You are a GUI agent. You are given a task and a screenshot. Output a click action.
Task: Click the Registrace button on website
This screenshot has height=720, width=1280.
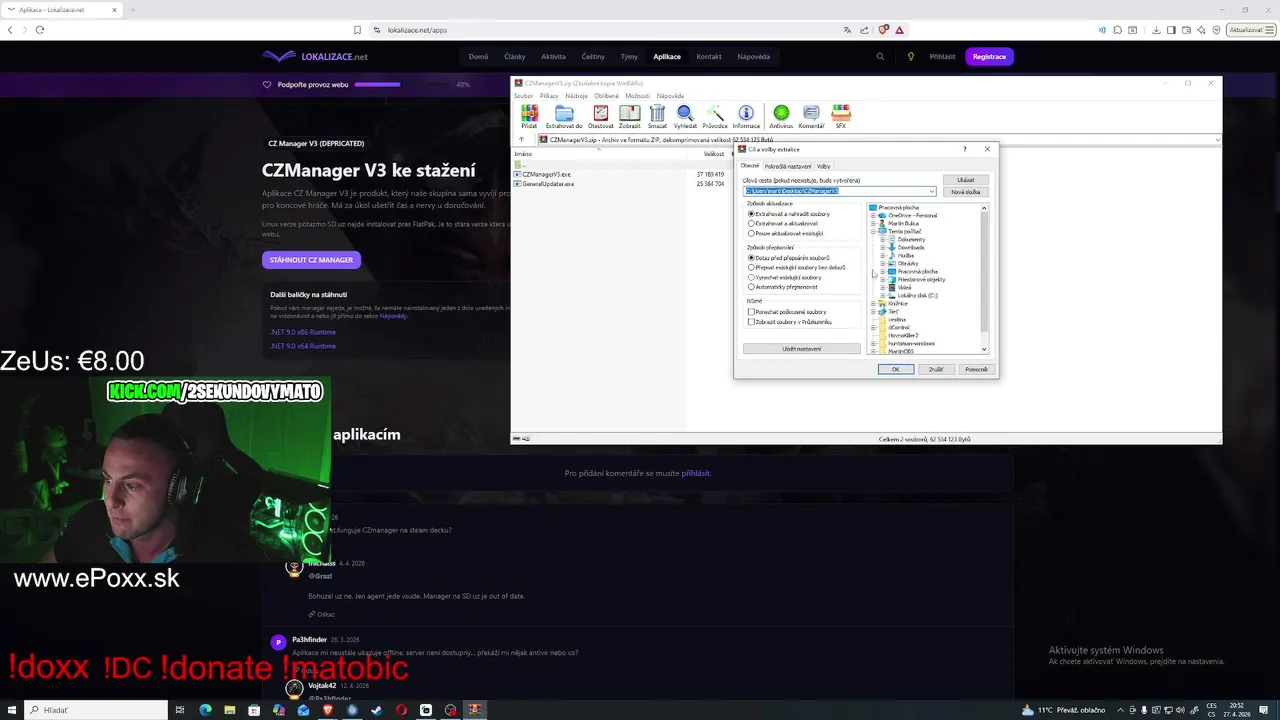tap(989, 57)
